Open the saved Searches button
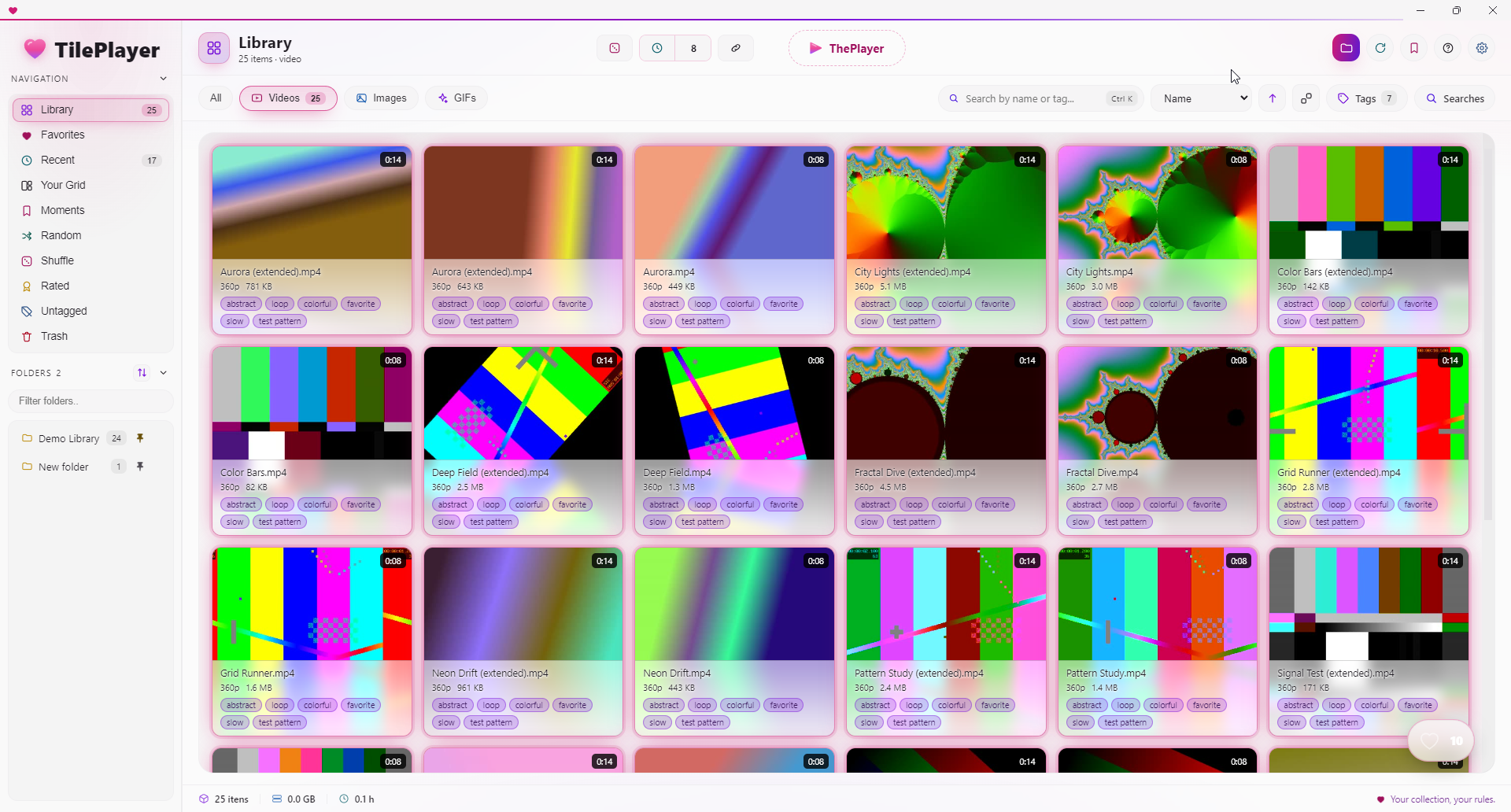This screenshot has width=1511, height=812. [x=1455, y=98]
